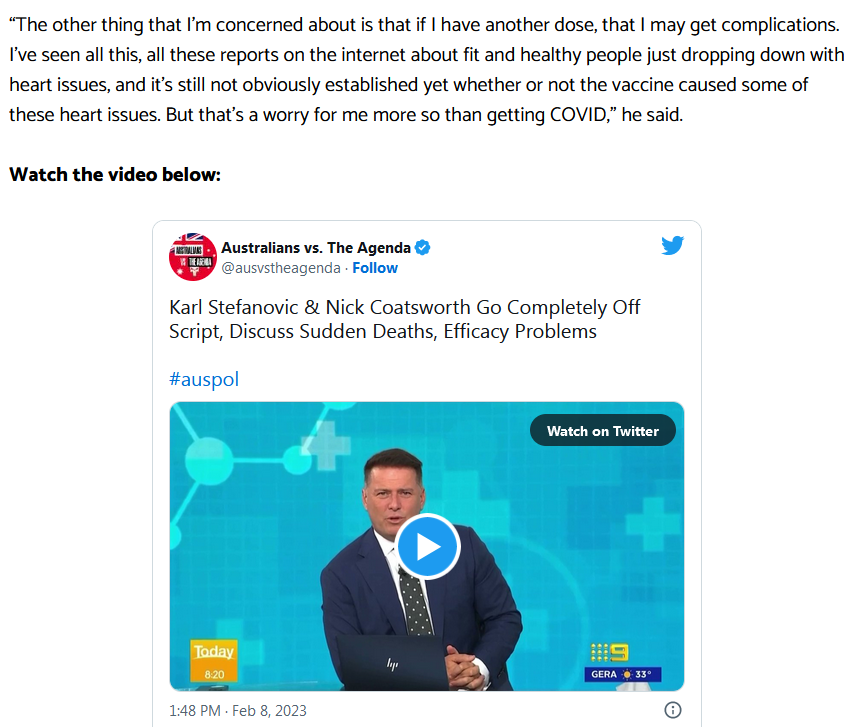Click the Channel 9 logo in video
The image size is (854, 727).
coord(609,652)
